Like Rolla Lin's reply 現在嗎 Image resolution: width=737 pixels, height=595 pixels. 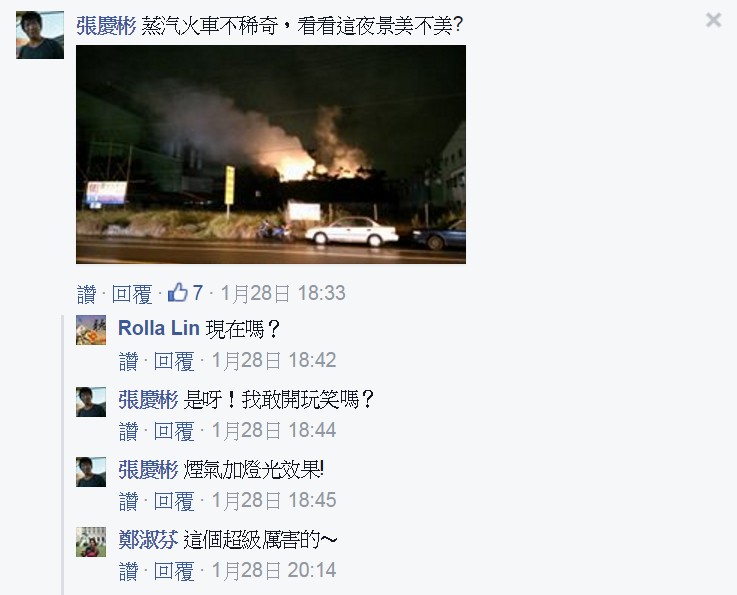pos(128,361)
